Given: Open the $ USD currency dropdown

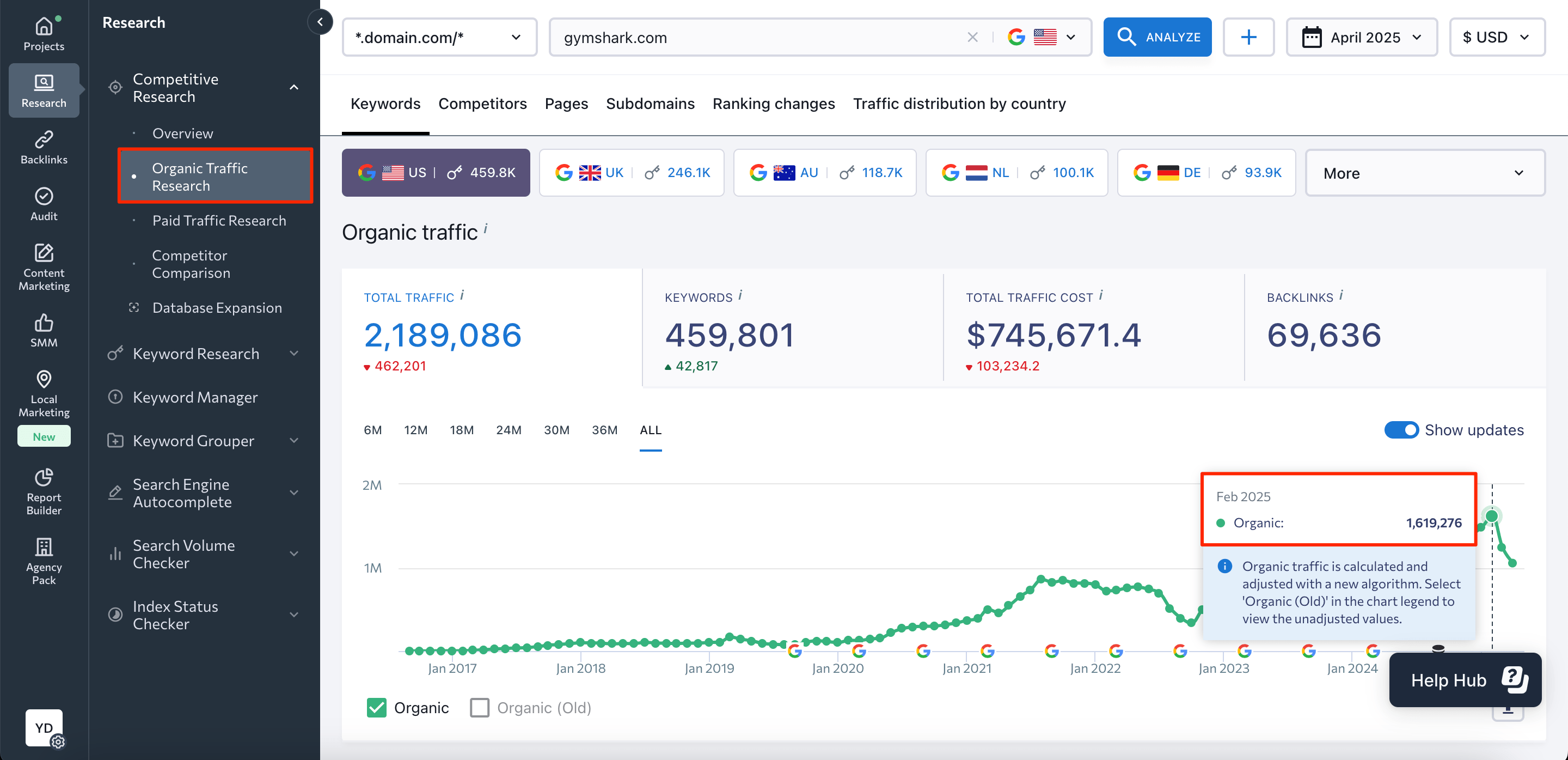Looking at the screenshot, I should [1497, 37].
